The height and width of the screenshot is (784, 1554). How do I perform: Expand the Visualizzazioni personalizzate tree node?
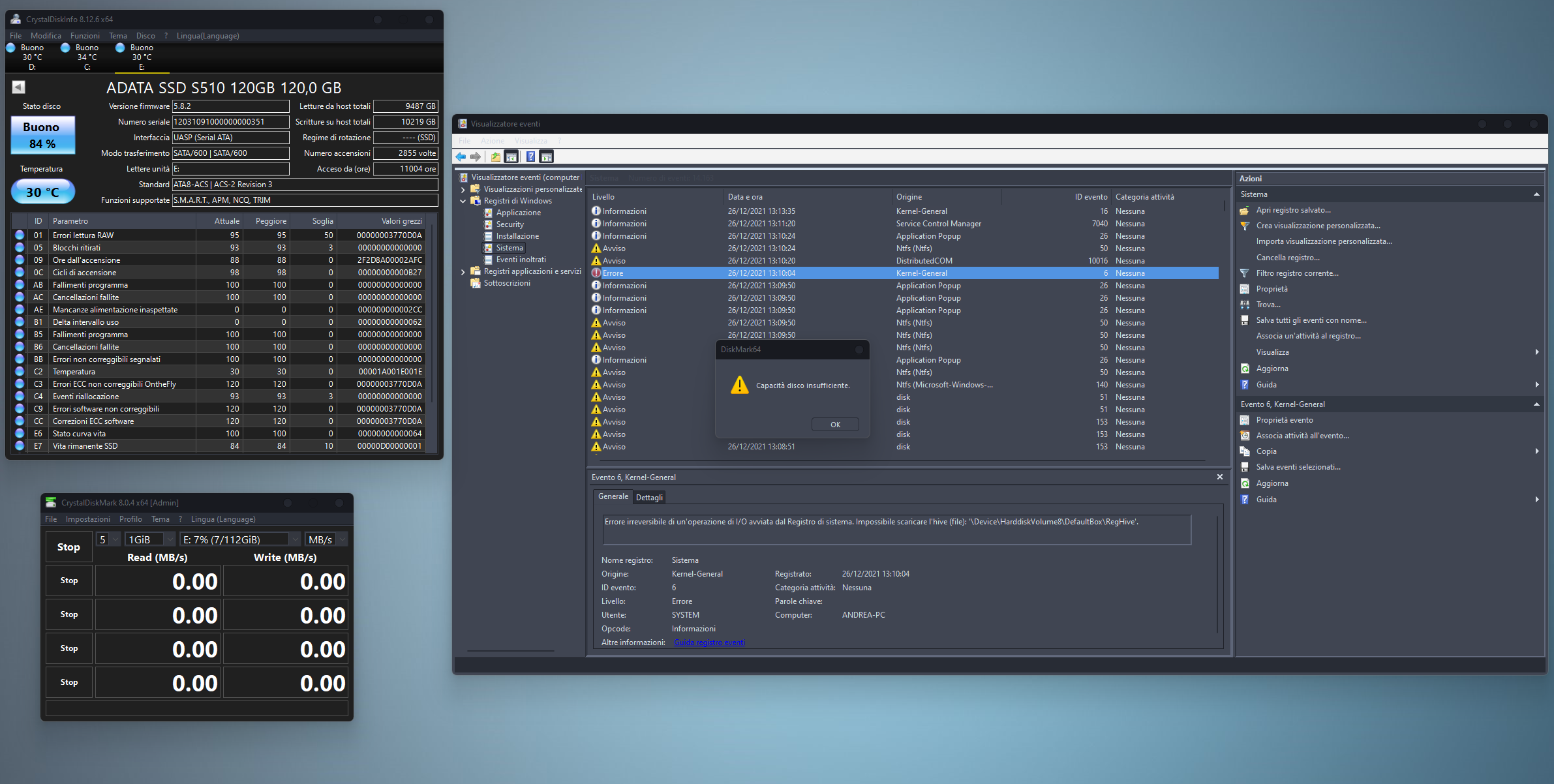click(x=463, y=189)
